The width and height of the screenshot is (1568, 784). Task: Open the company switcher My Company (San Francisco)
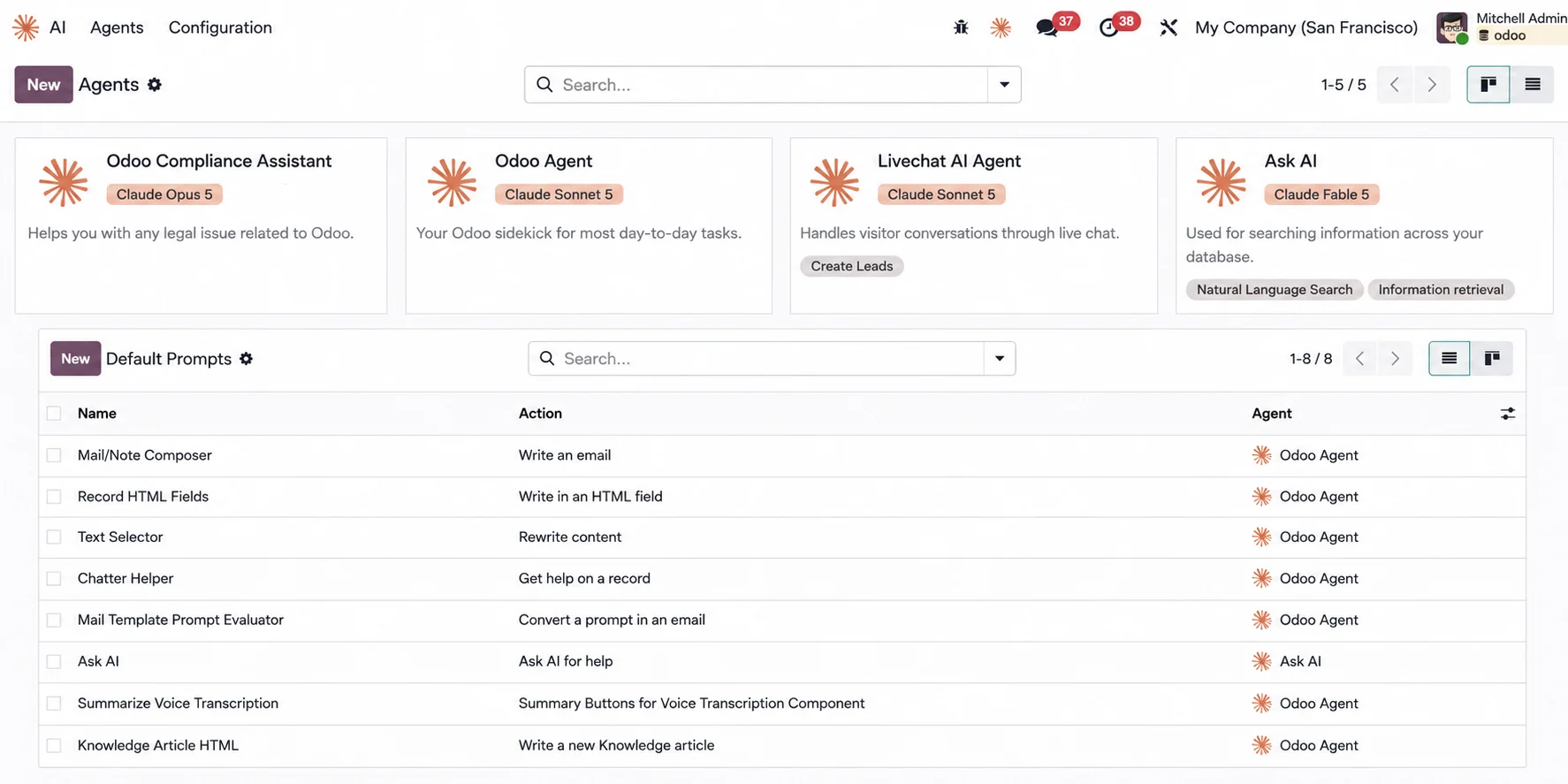click(x=1306, y=27)
